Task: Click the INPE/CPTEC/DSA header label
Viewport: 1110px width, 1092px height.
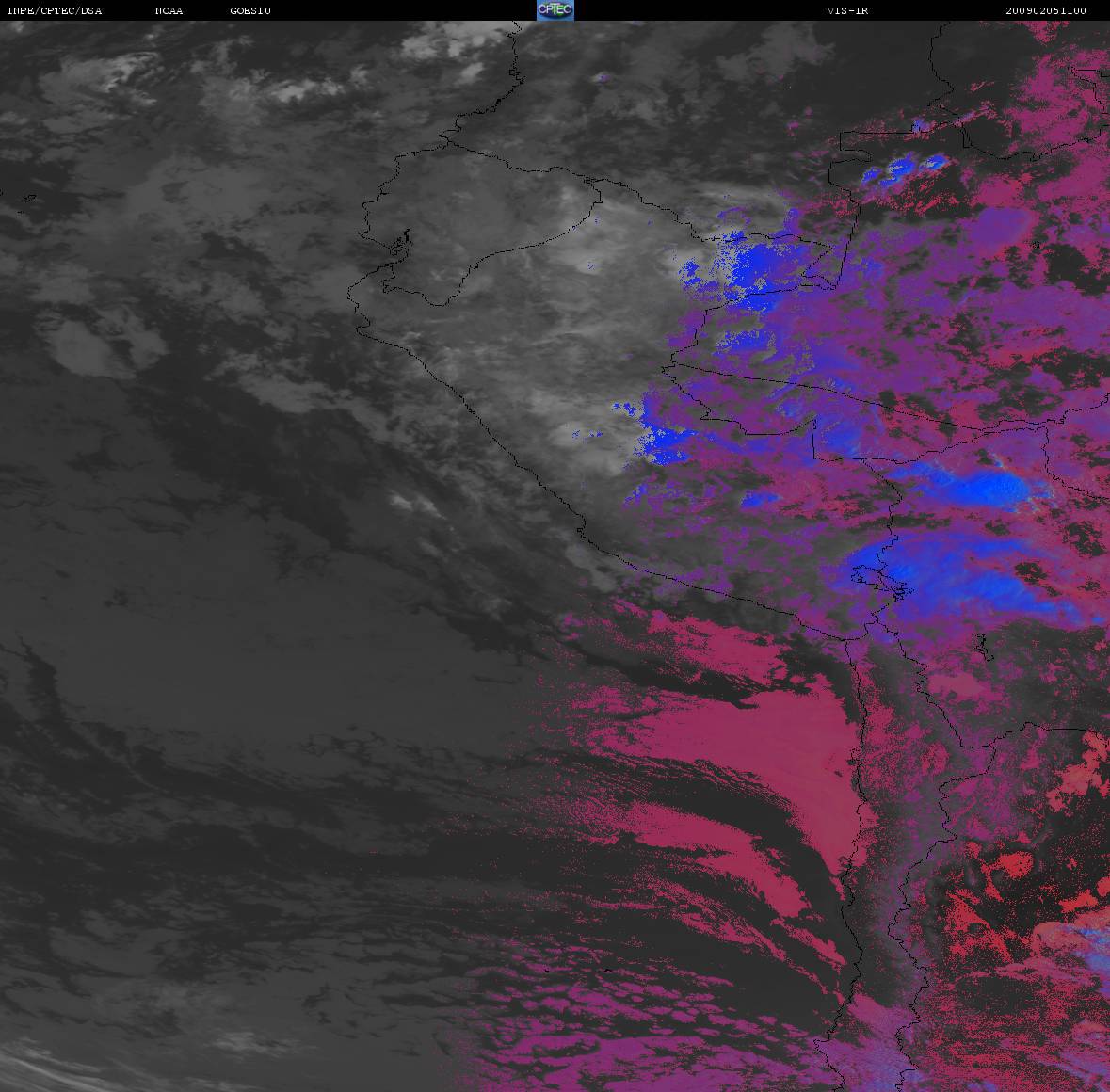Action: coord(54,10)
